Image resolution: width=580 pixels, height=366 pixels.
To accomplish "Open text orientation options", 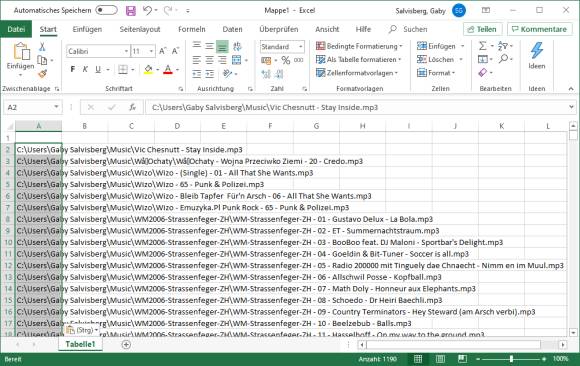I will (x=227, y=74).
